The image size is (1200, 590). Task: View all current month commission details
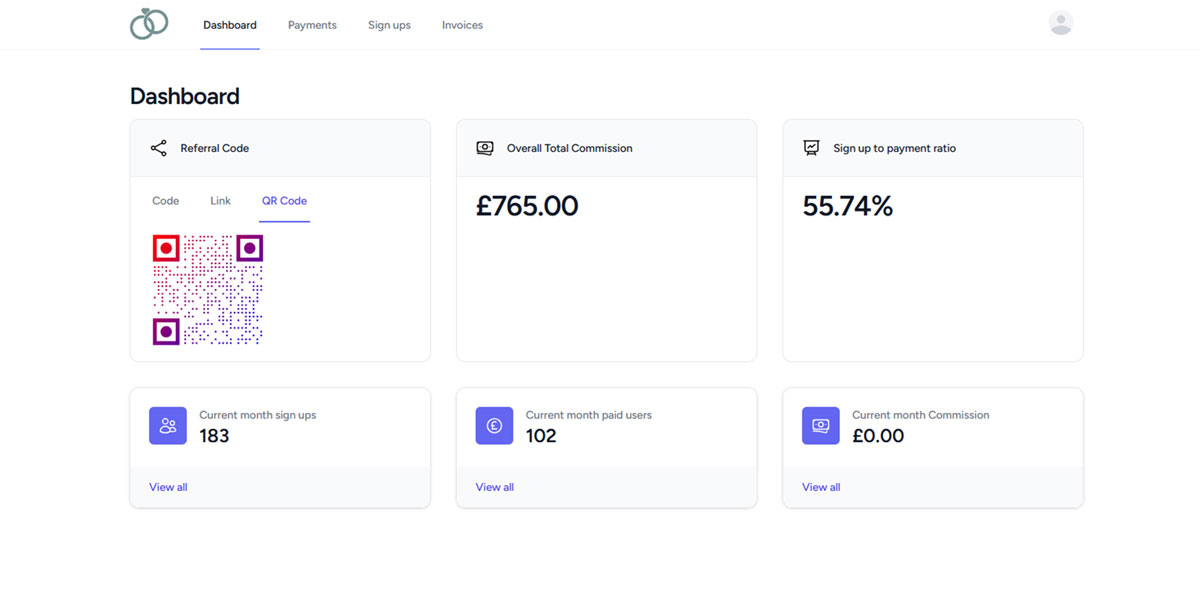[x=820, y=487]
